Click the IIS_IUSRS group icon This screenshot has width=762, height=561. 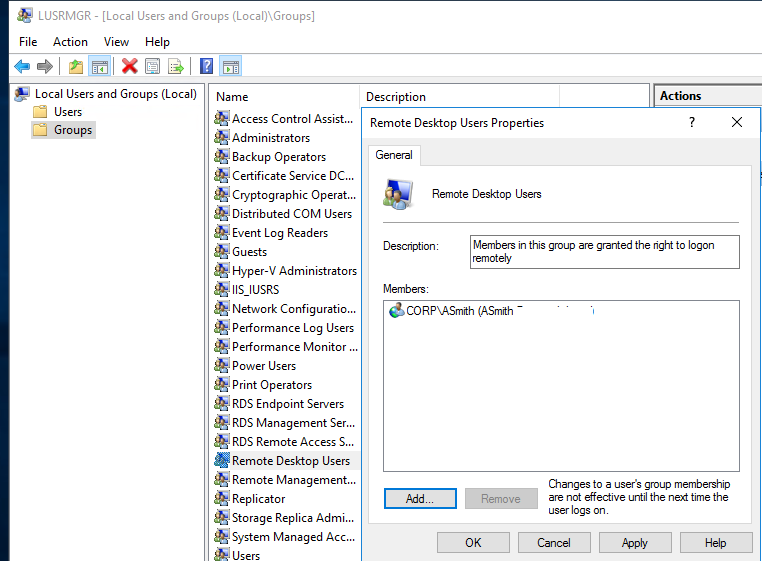(x=222, y=290)
